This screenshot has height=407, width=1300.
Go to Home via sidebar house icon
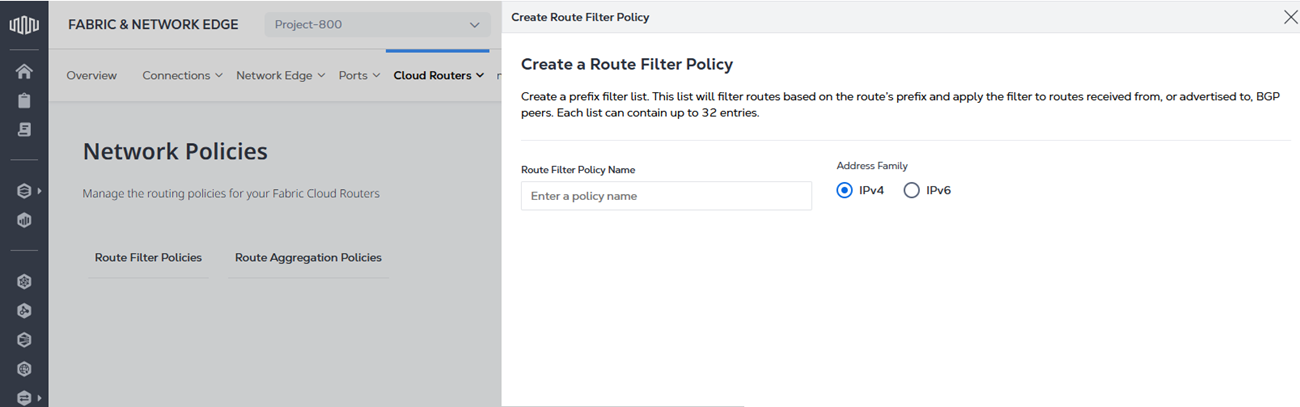pos(24,72)
